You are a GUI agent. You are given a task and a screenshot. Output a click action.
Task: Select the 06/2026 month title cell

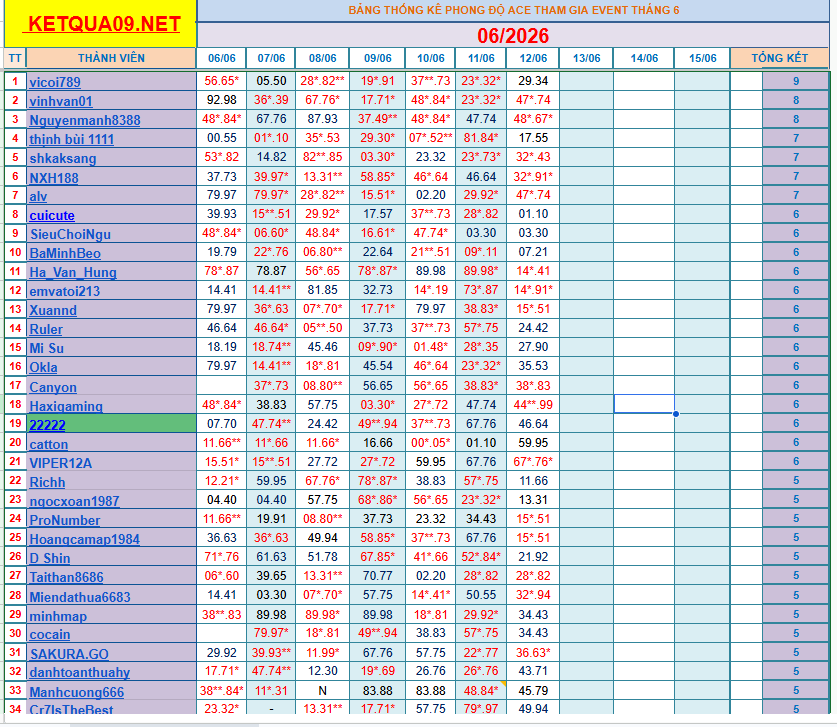[513, 36]
